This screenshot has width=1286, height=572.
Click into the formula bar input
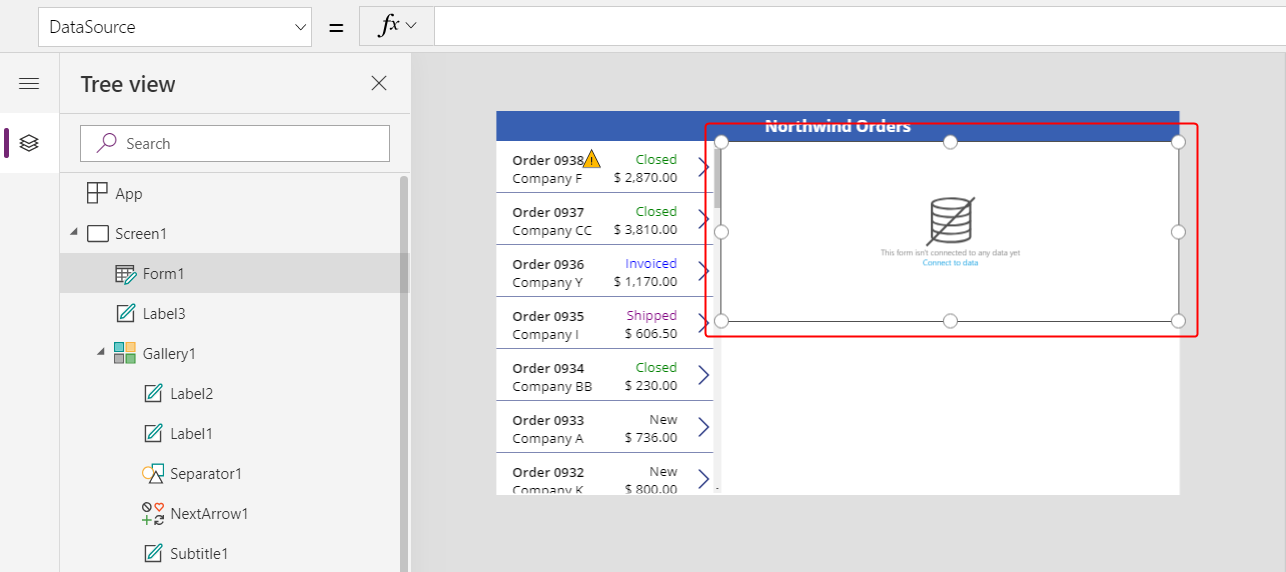[860, 27]
